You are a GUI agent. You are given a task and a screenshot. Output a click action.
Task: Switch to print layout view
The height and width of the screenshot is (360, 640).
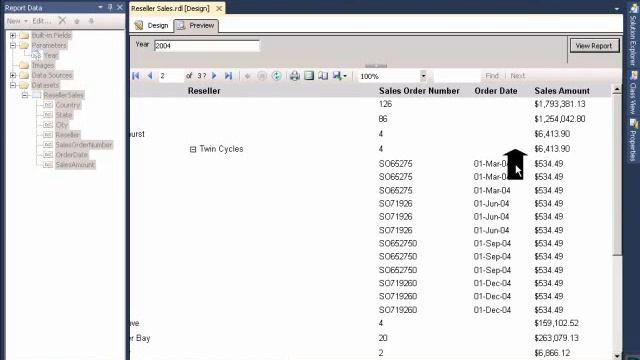click(309, 76)
